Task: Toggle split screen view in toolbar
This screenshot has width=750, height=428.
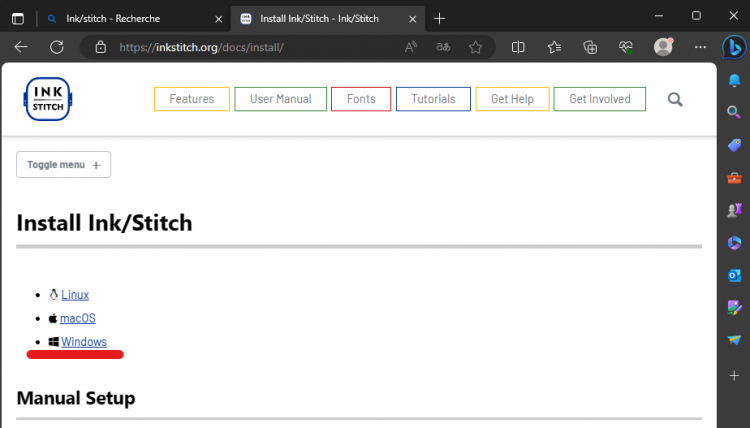Action: coord(518,47)
